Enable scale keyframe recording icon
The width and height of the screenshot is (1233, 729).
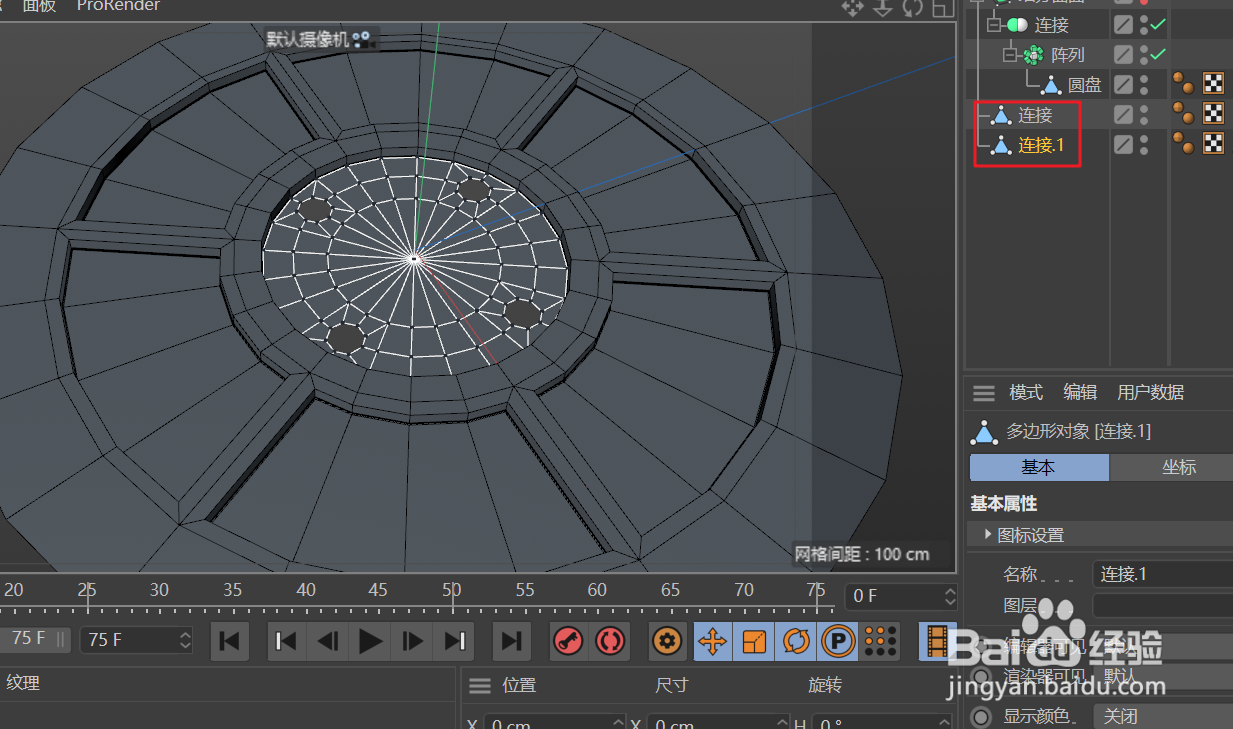tap(754, 642)
